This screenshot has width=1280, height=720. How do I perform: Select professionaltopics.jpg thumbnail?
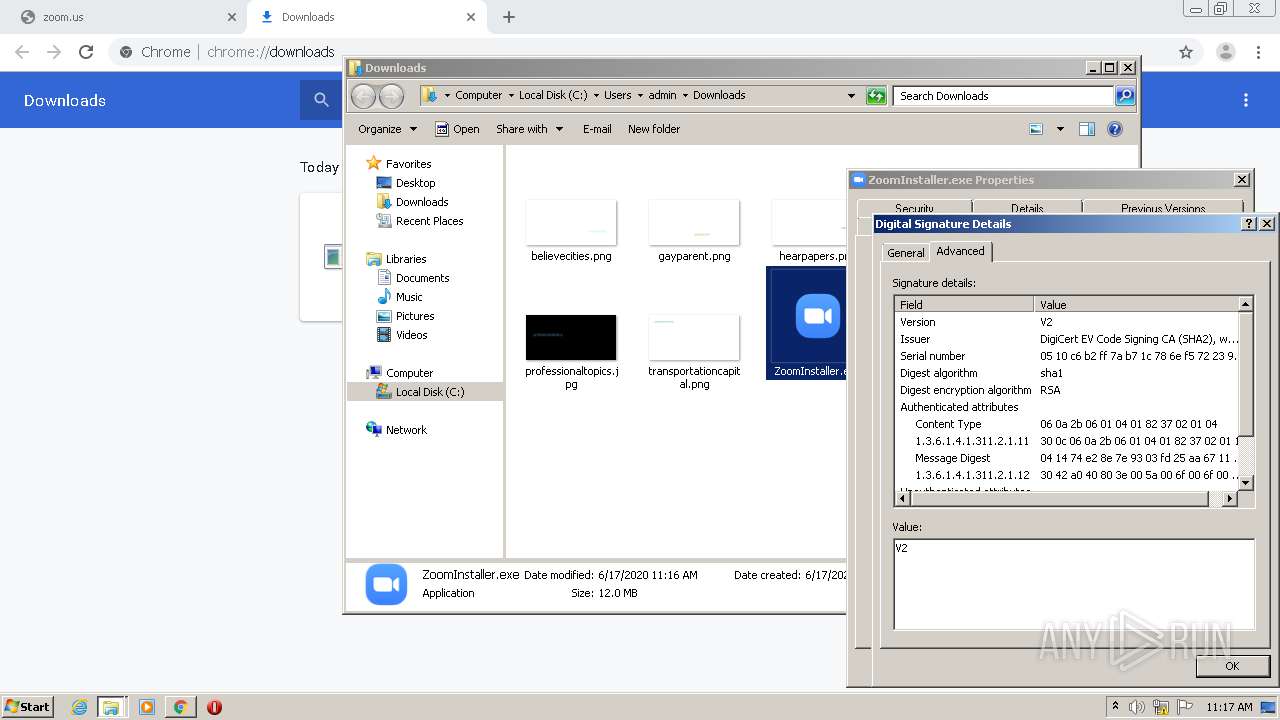click(571, 338)
